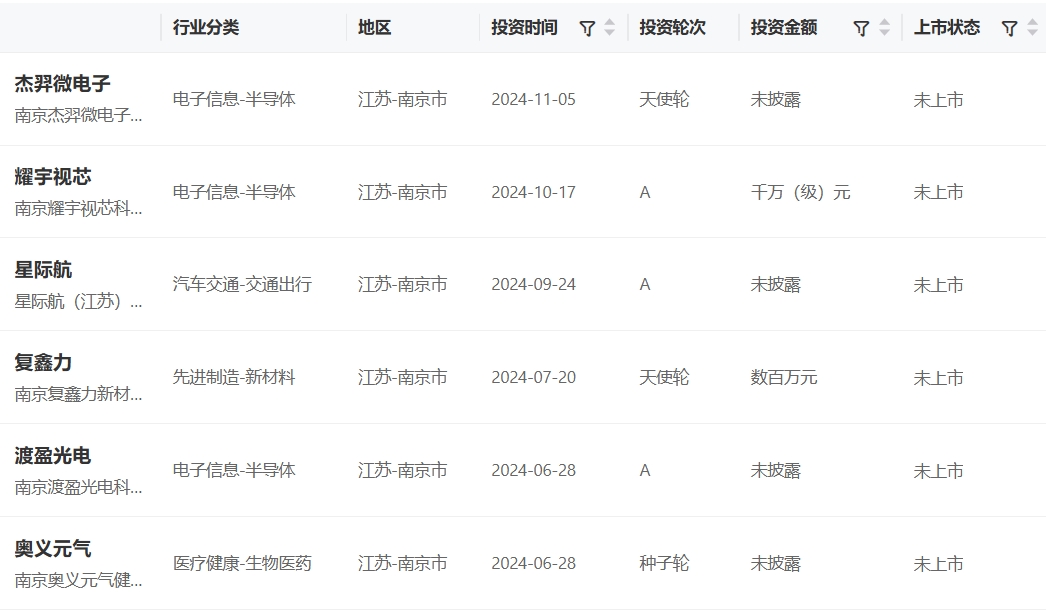The image size is (1046, 610).
Task: Select full name 南京耀宇视芯科...
Action: point(78,209)
